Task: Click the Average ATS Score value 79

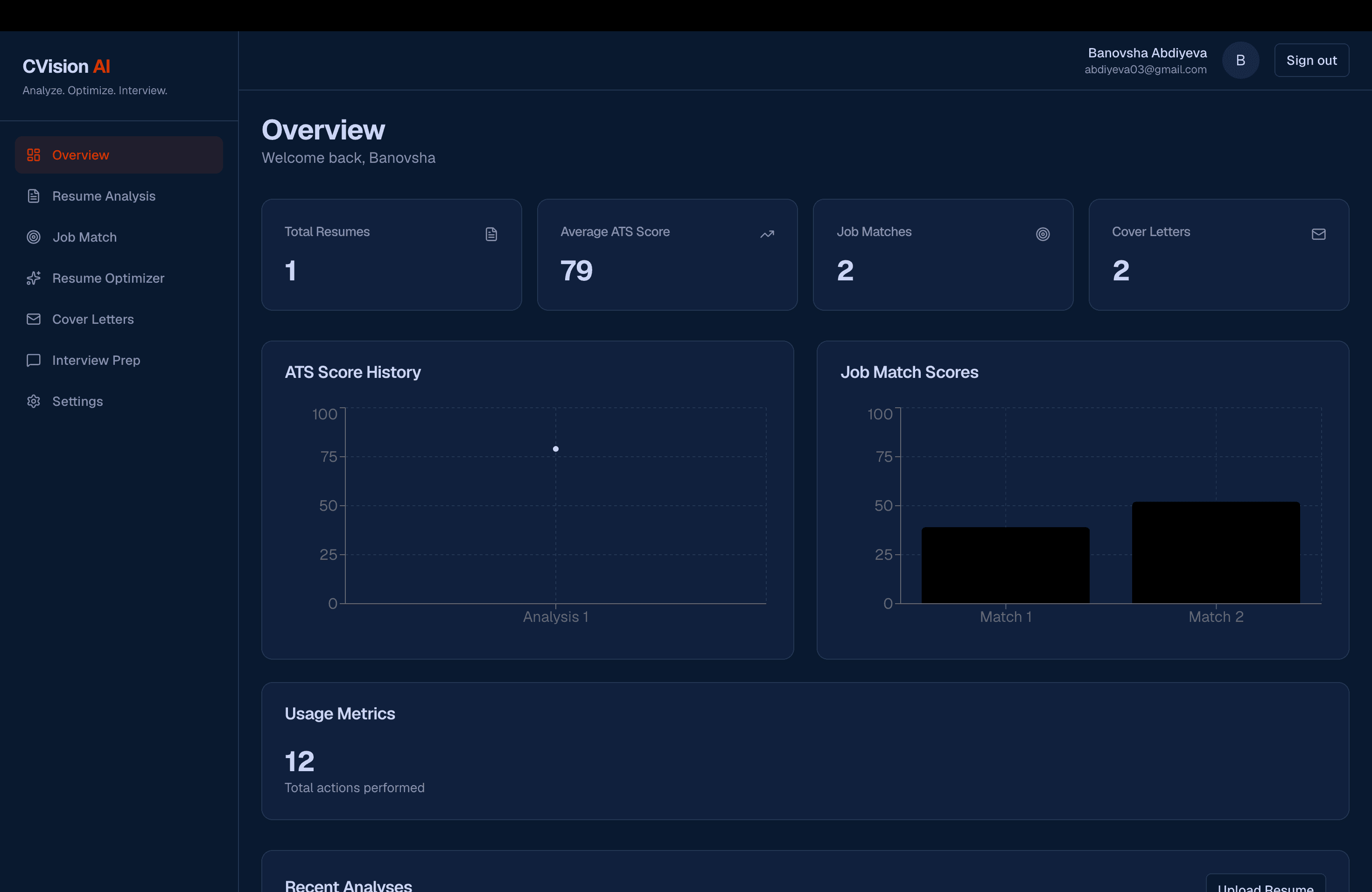Action: 576,270
